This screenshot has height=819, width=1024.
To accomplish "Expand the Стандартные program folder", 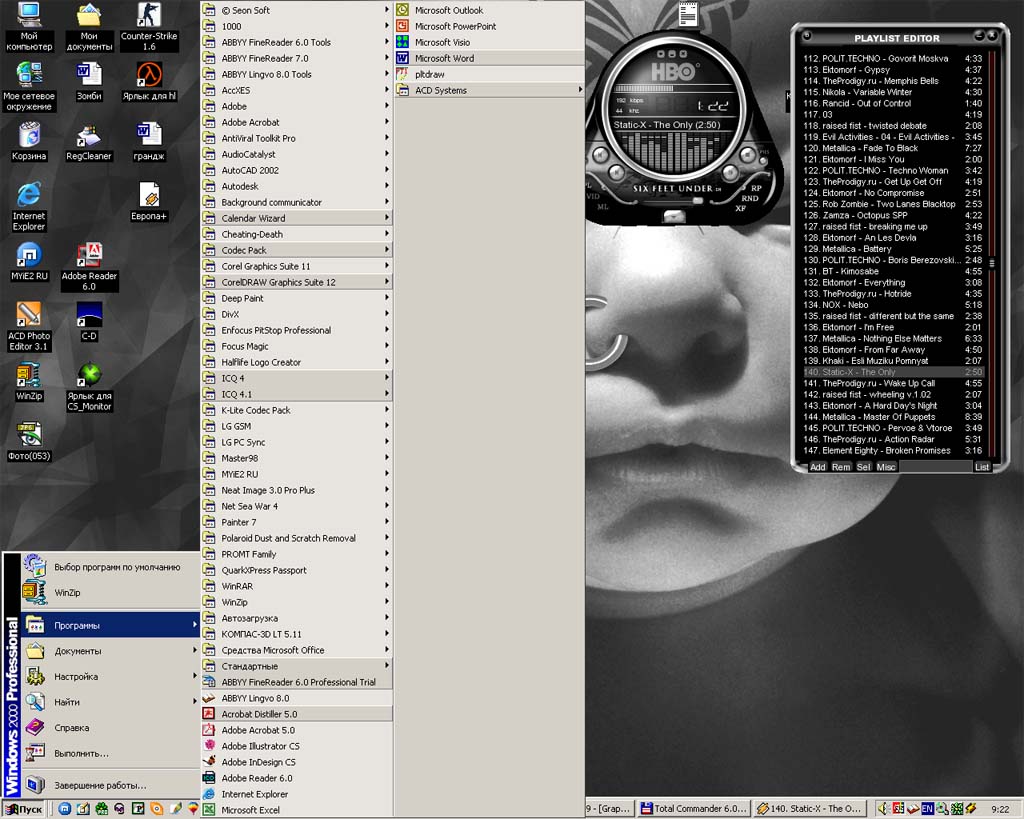I will click(297, 666).
